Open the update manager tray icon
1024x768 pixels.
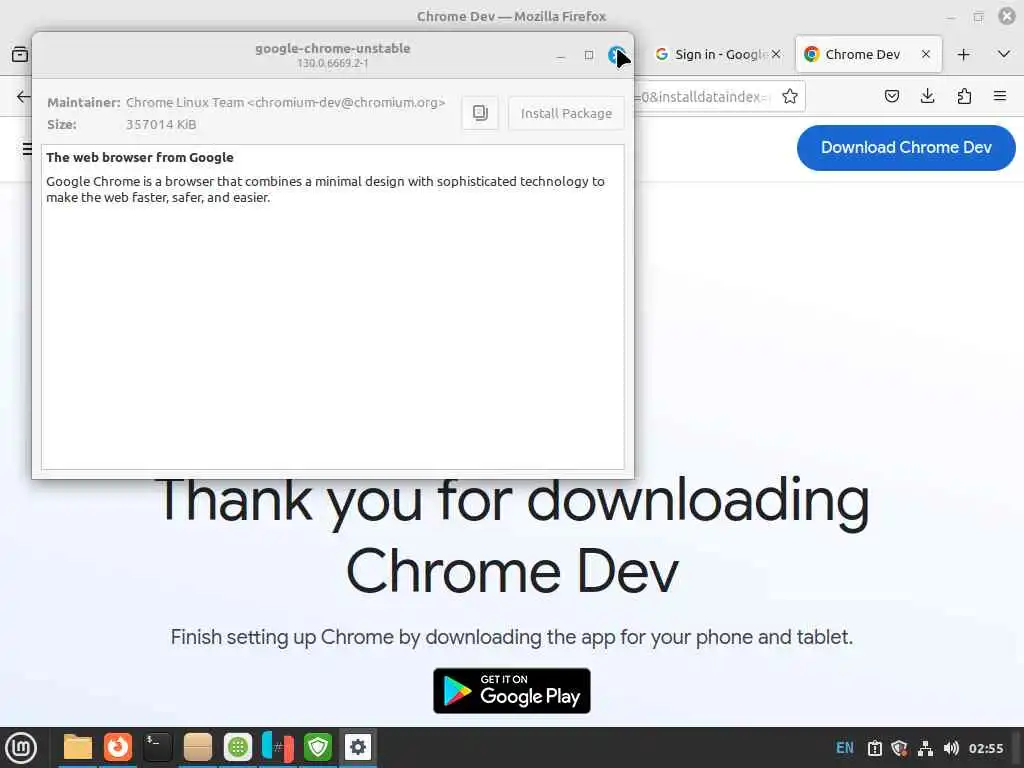874,748
